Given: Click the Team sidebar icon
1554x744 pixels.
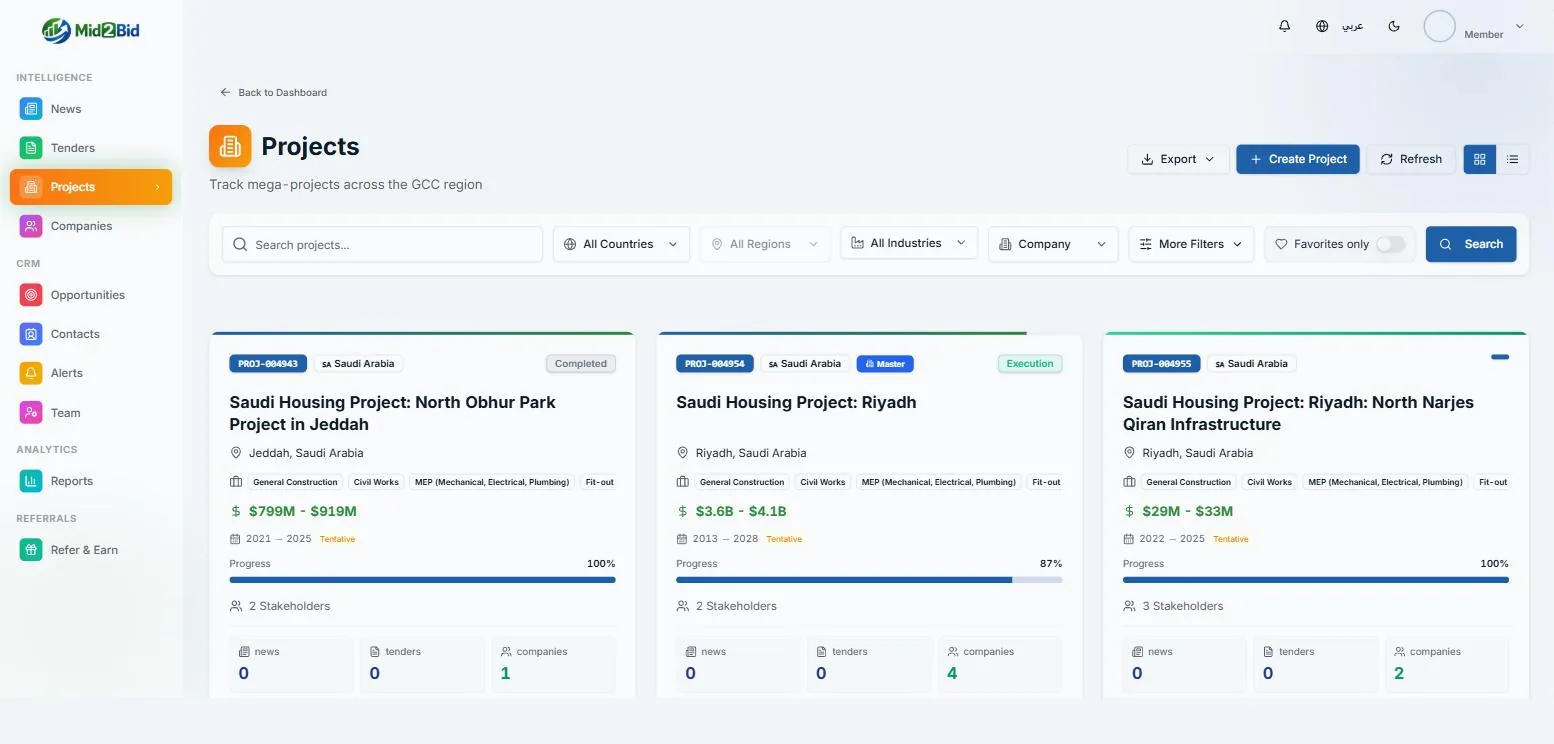Looking at the screenshot, I should tap(31, 412).
